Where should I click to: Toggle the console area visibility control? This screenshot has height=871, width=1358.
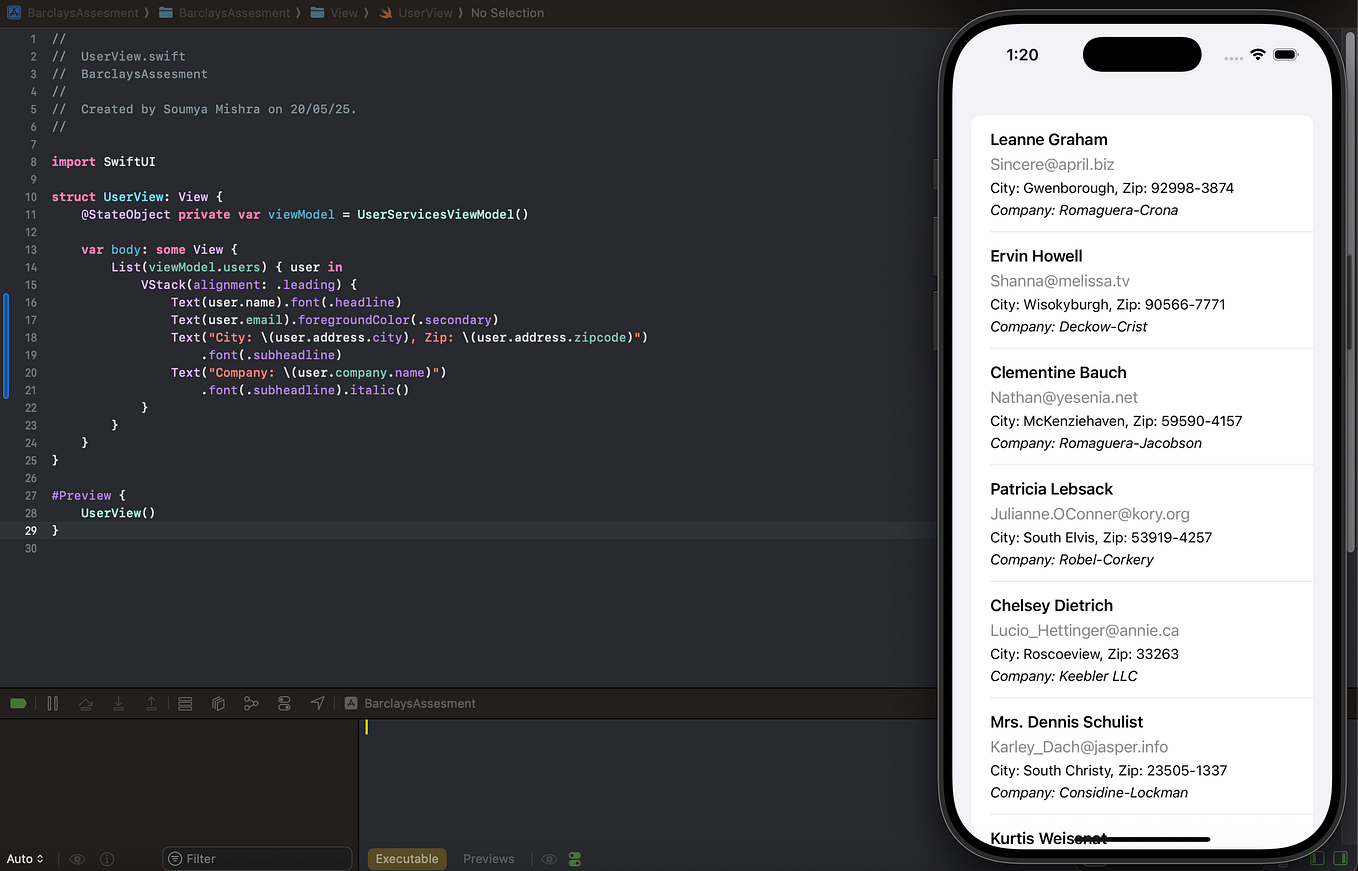185,703
